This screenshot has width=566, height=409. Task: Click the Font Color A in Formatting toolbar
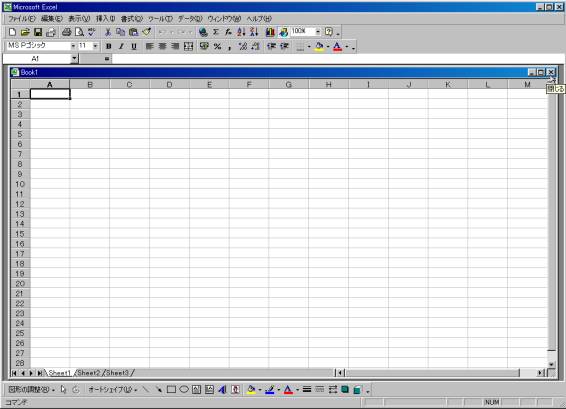pyautogui.click(x=338, y=46)
